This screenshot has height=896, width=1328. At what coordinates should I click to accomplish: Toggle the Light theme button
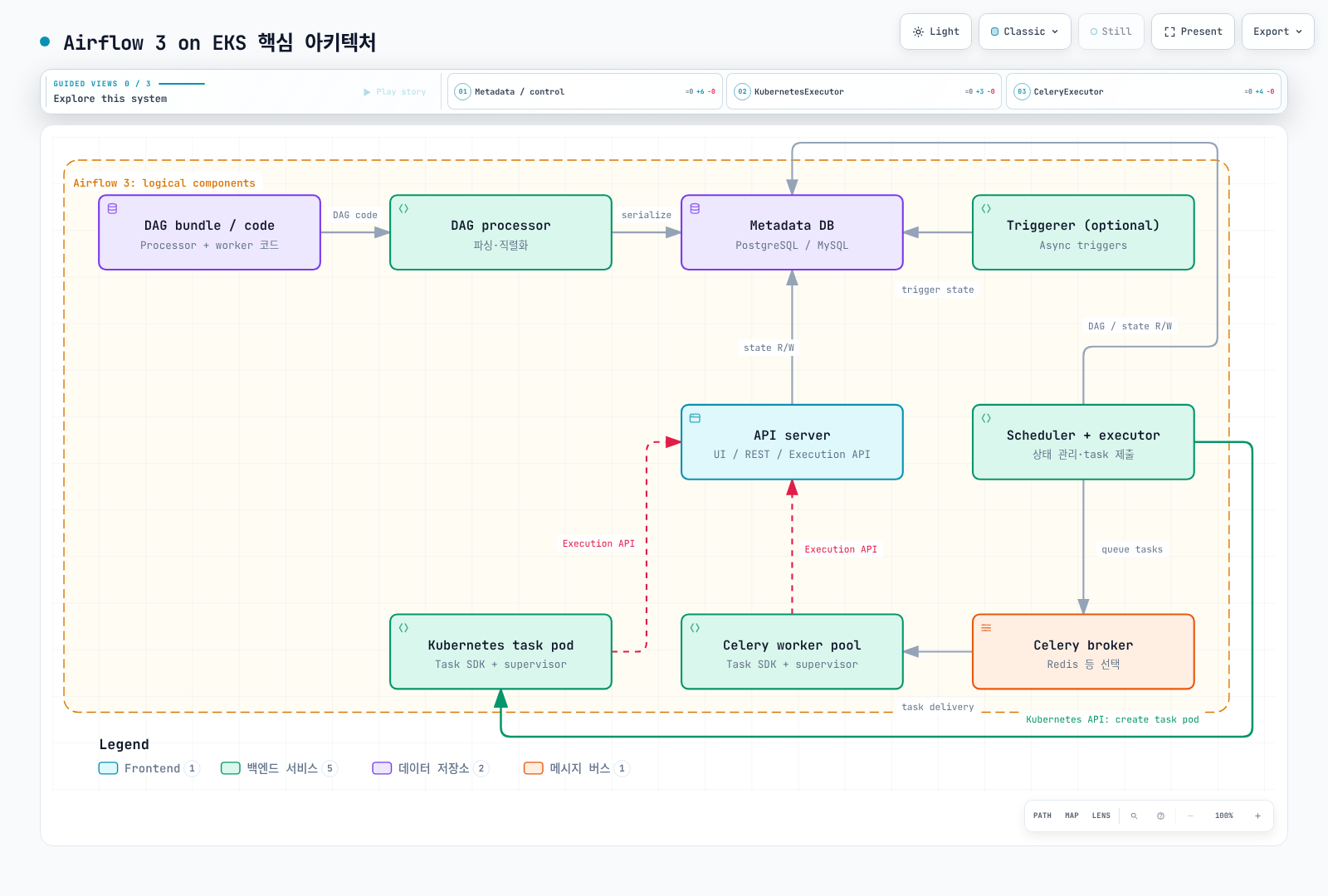935,32
